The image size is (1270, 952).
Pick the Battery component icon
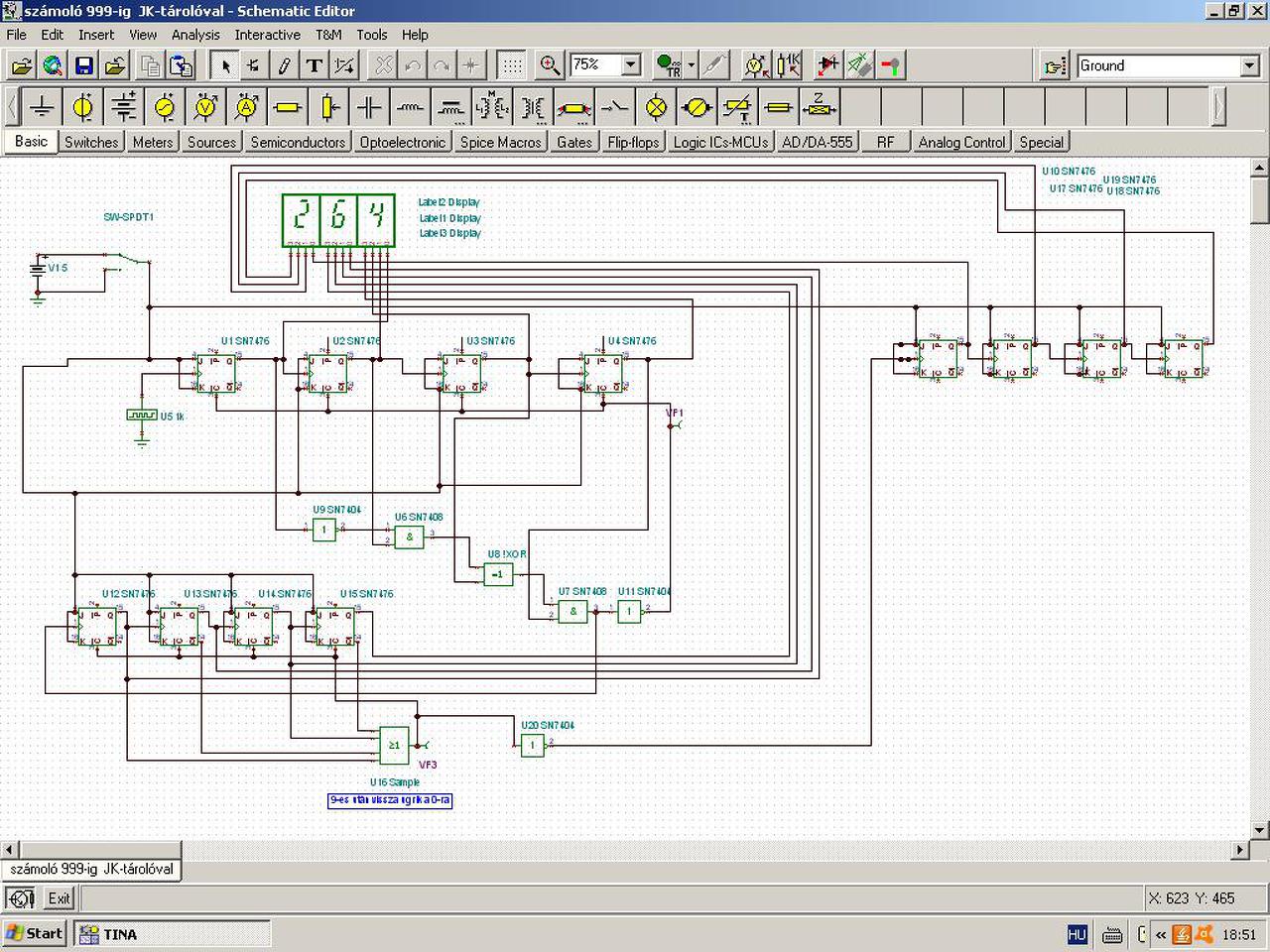(x=123, y=106)
